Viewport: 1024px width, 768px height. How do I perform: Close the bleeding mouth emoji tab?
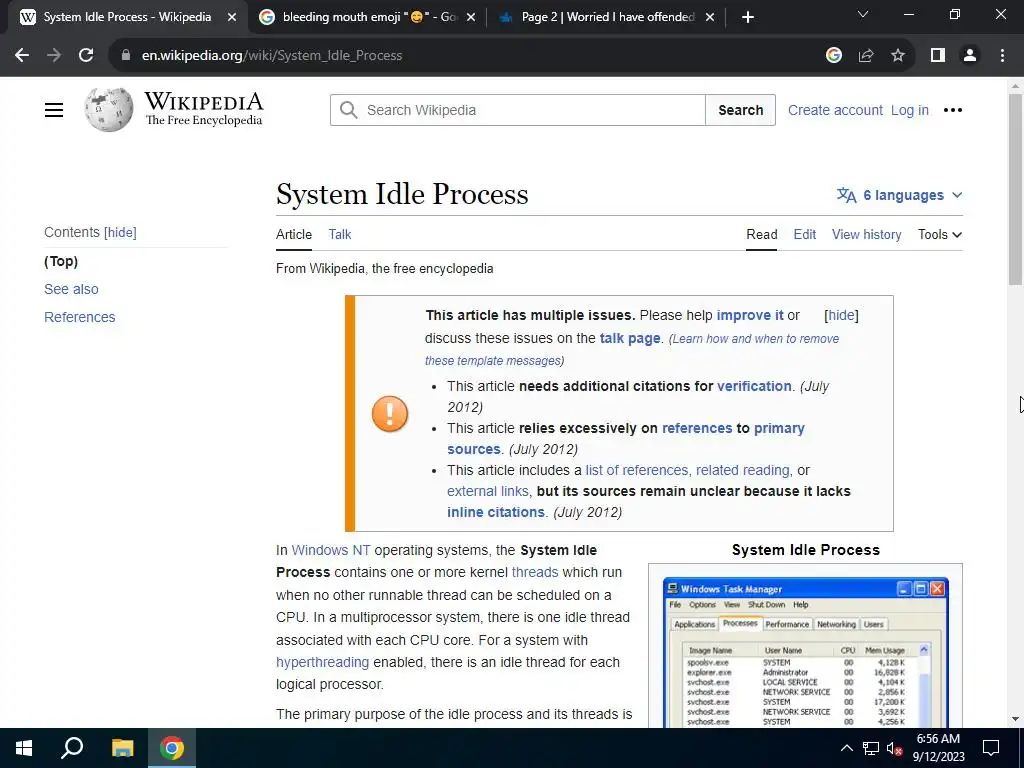(x=472, y=18)
